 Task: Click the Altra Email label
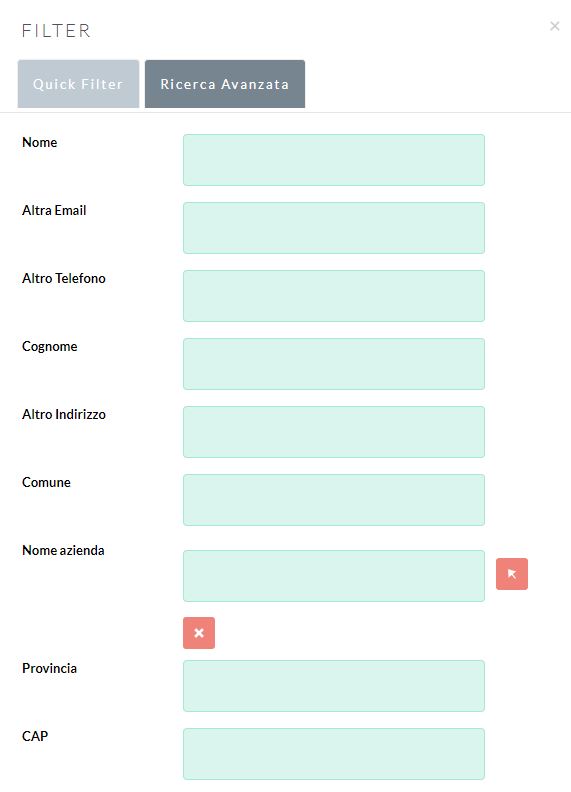coord(54,210)
